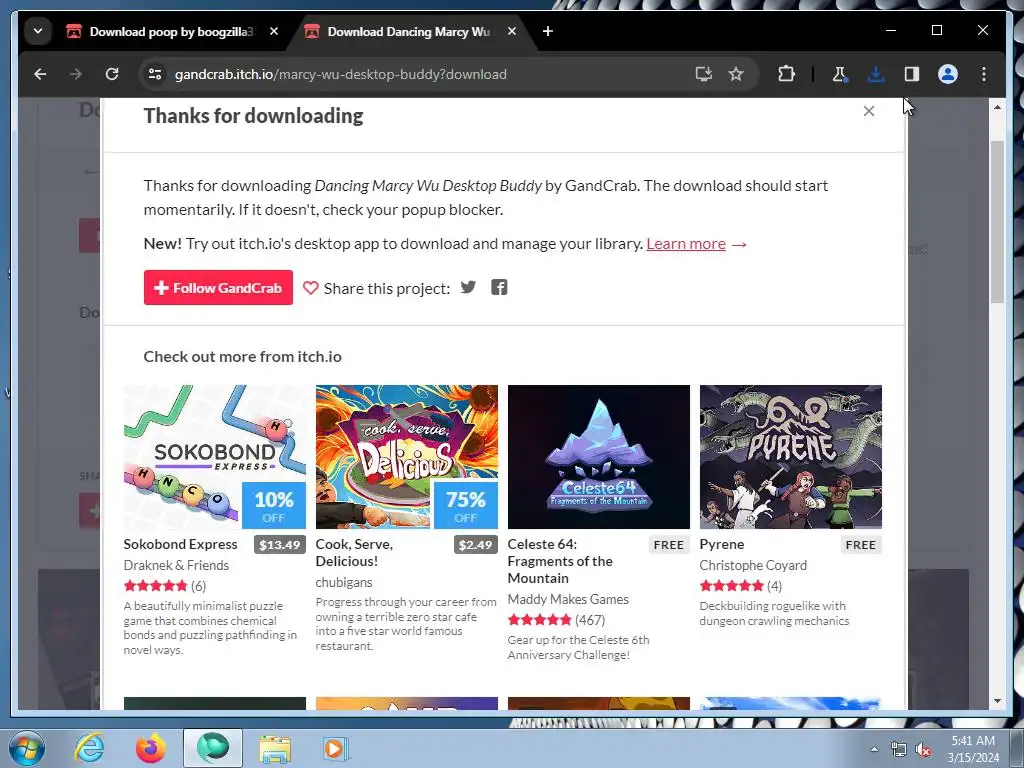Viewport: 1024px width, 768px height.
Task: Click the $2.49 price tag
Action: 475,545
